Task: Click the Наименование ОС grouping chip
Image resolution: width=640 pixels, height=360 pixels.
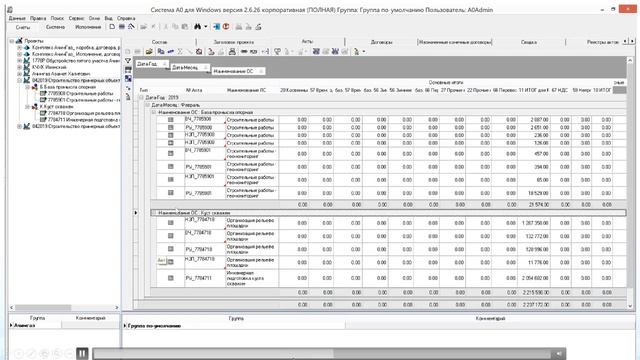Action: click(239, 71)
